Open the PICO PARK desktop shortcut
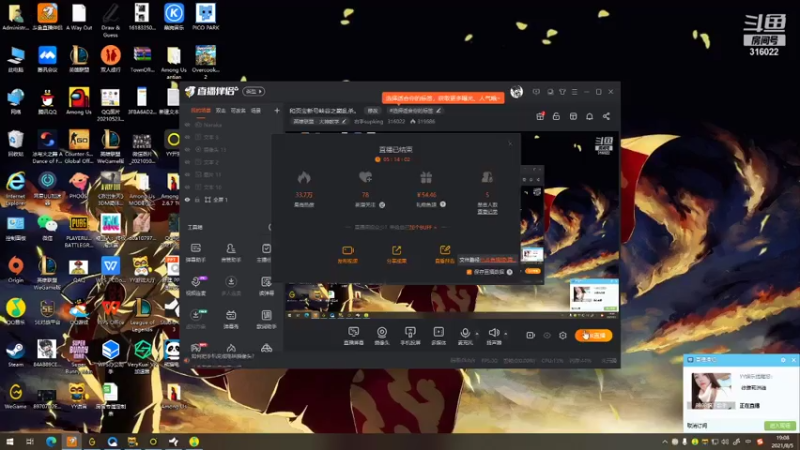Viewport: 800px width, 450px height. [206, 16]
